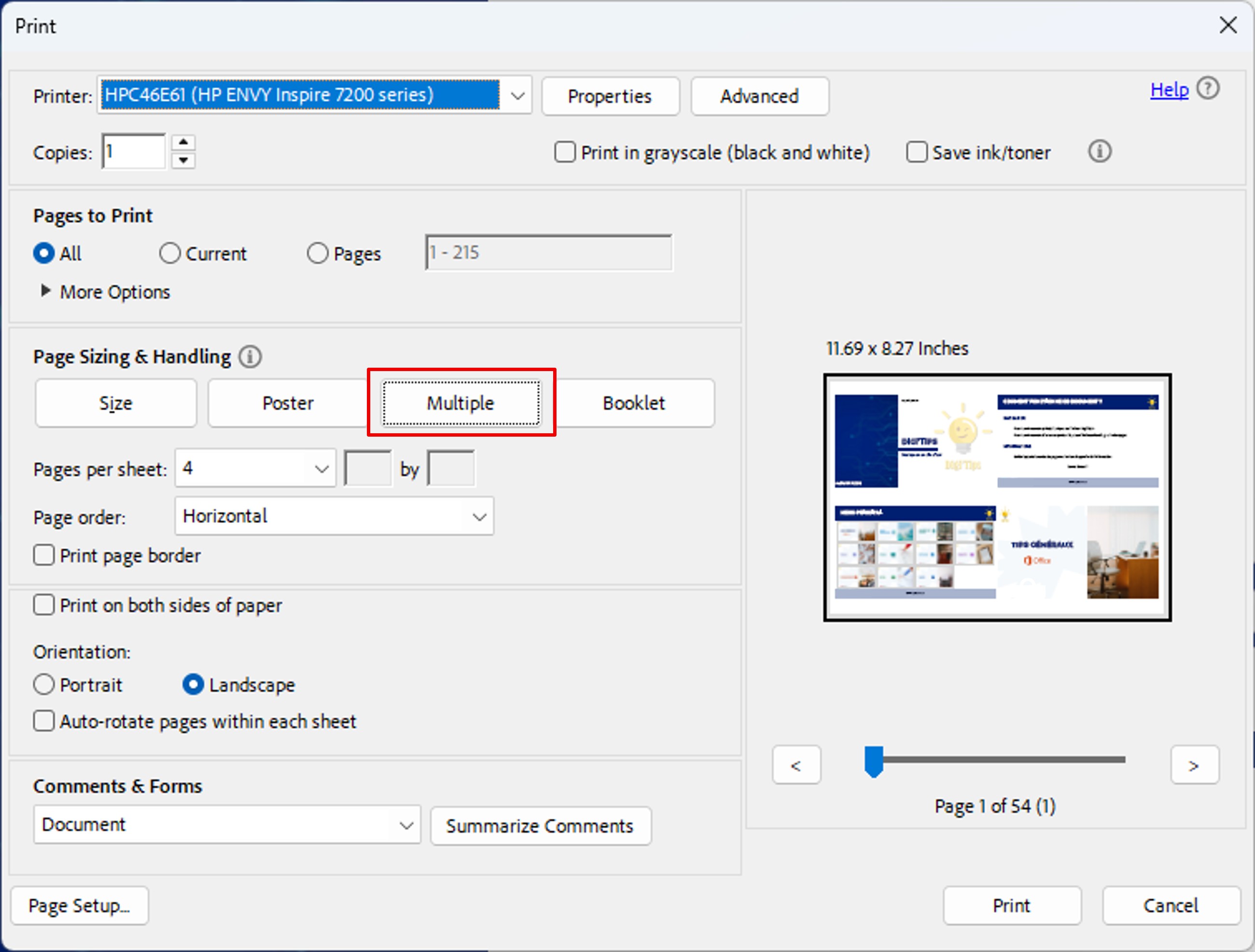This screenshot has height=952, width=1255.
Task: Follow the Help link
Action: coord(1169,90)
